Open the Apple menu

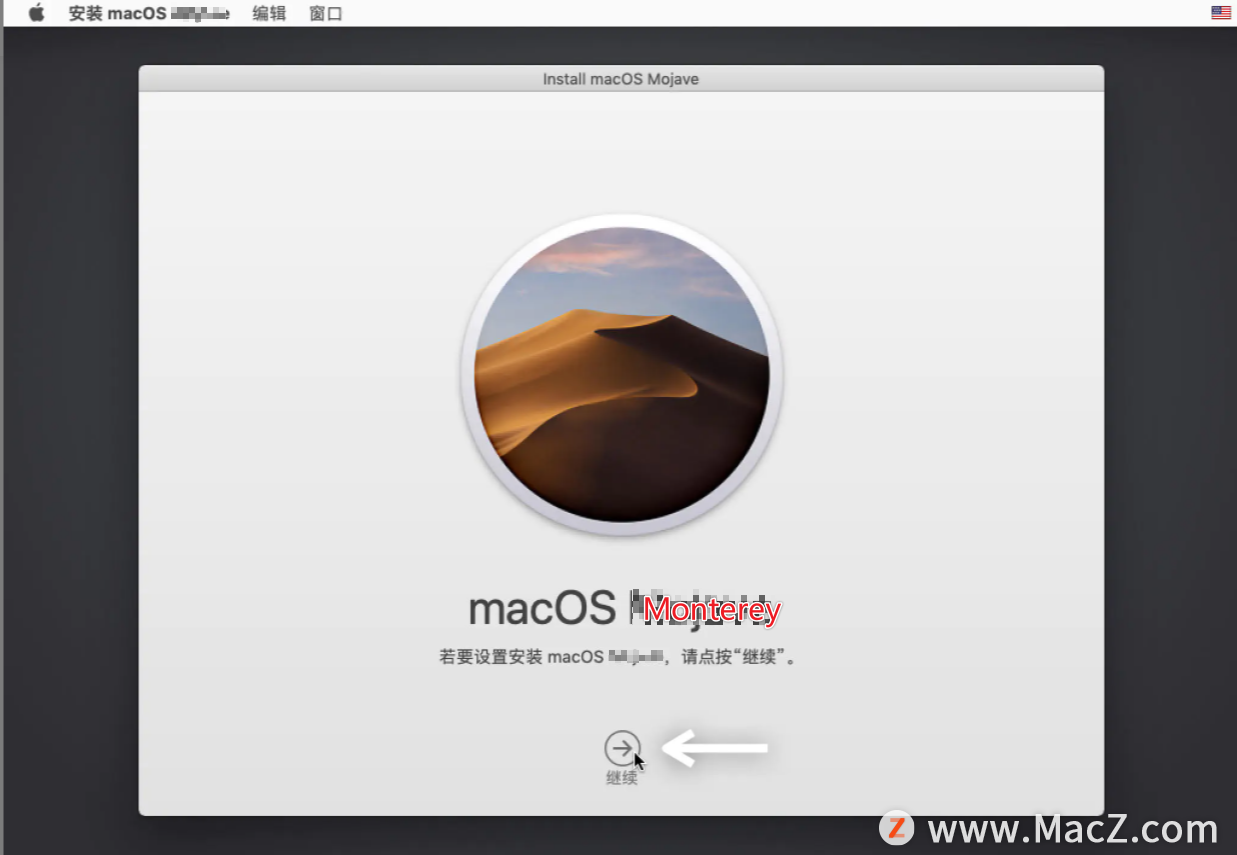pos(36,13)
